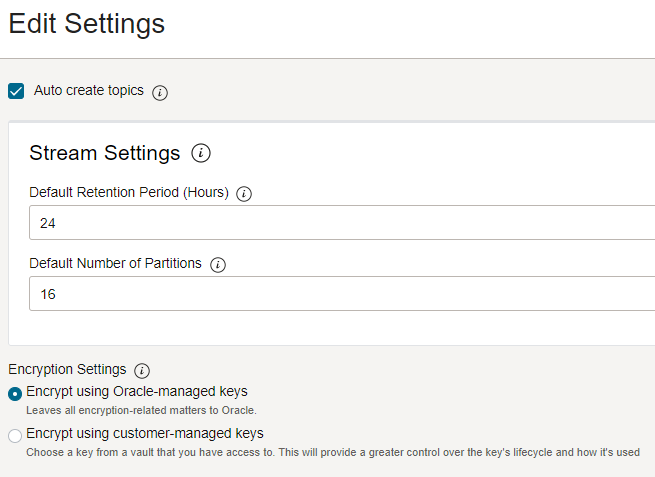The height and width of the screenshot is (477, 655).
Task: Click the "Edit Settings" page heading
Action: [x=87, y=24]
